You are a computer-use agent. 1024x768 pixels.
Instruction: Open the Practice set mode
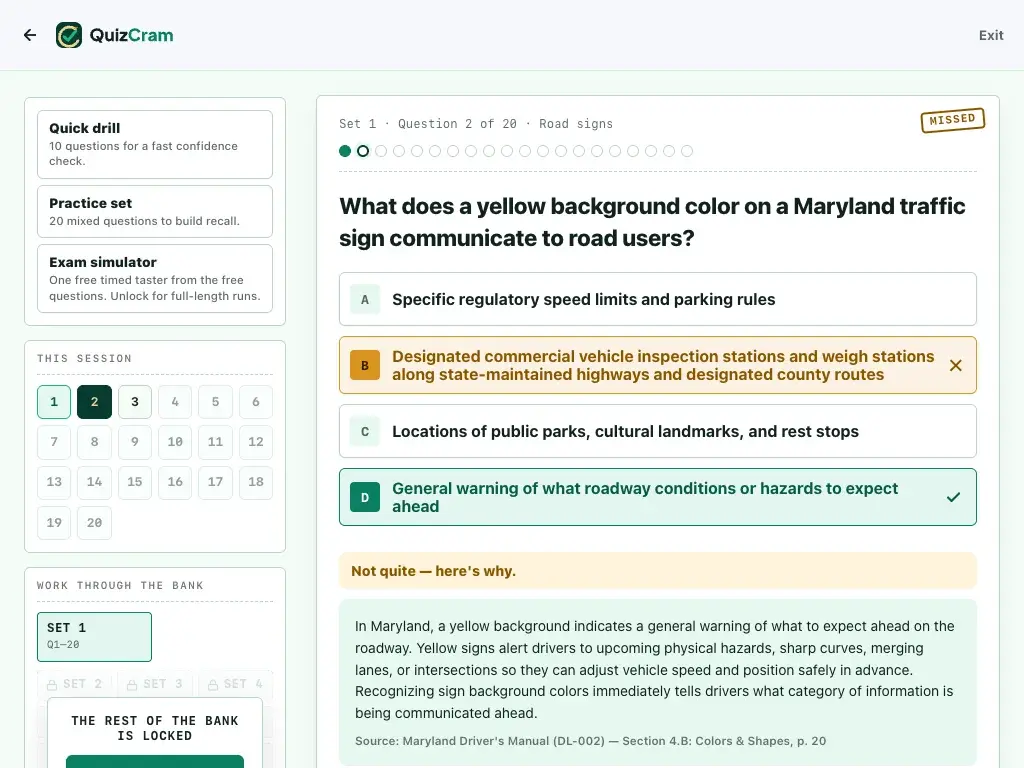coord(155,212)
